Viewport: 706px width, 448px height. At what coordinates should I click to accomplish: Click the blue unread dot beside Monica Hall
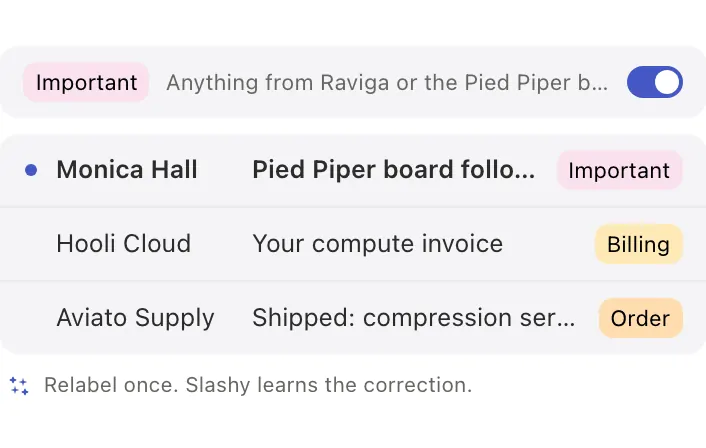[31, 170]
